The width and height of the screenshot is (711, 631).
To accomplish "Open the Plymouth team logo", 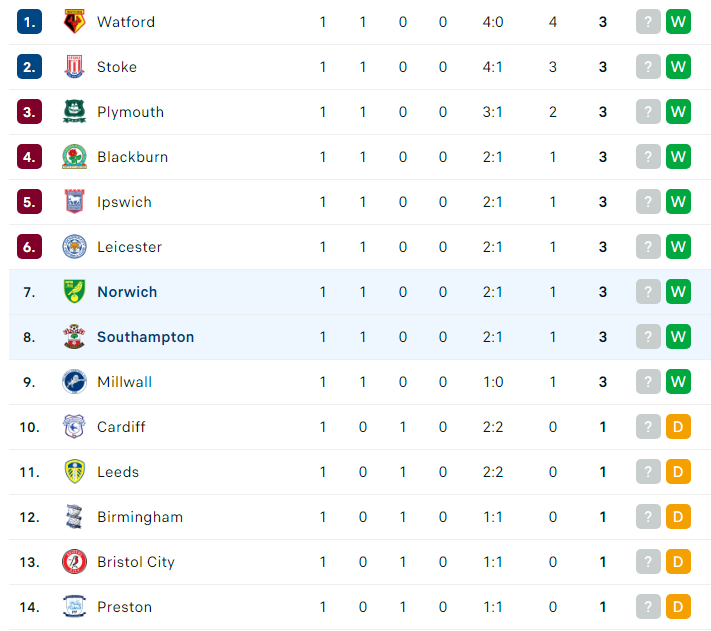I will (74, 112).
